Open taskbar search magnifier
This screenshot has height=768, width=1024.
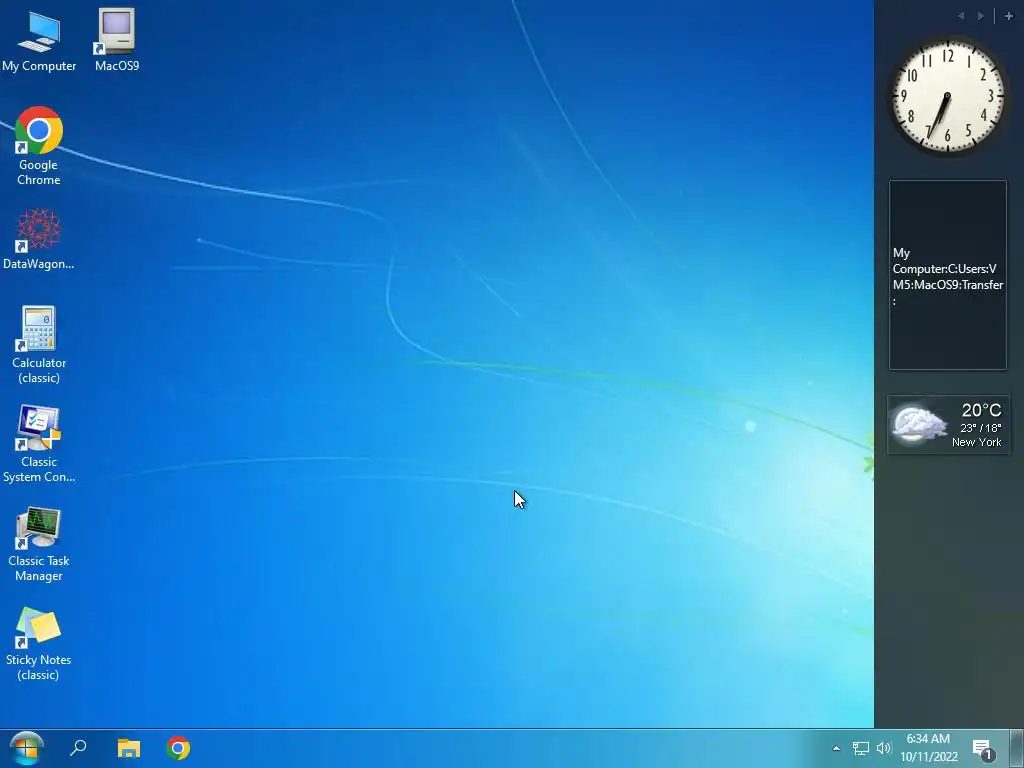(x=78, y=748)
